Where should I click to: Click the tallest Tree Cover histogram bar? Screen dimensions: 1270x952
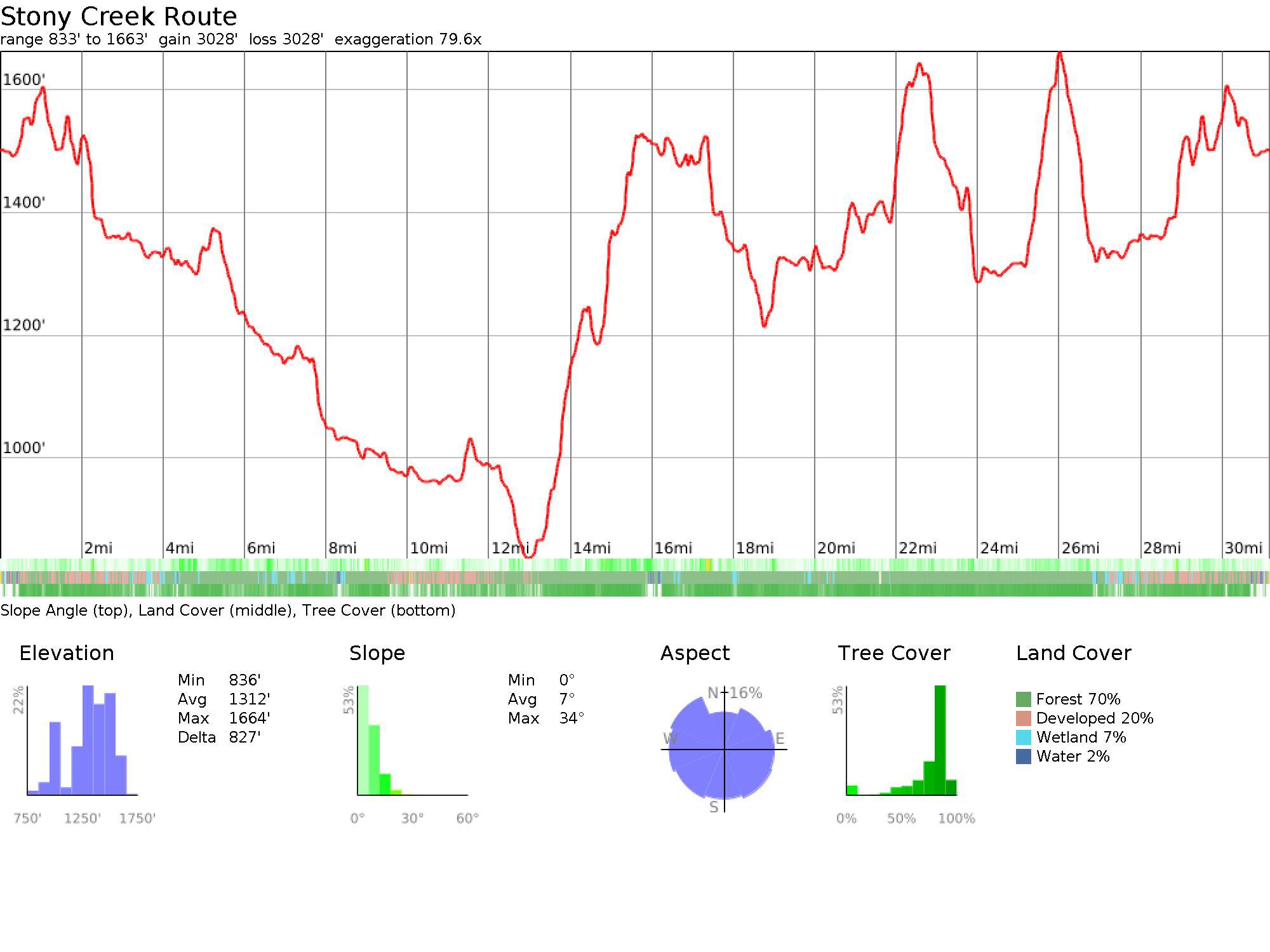pos(940,740)
